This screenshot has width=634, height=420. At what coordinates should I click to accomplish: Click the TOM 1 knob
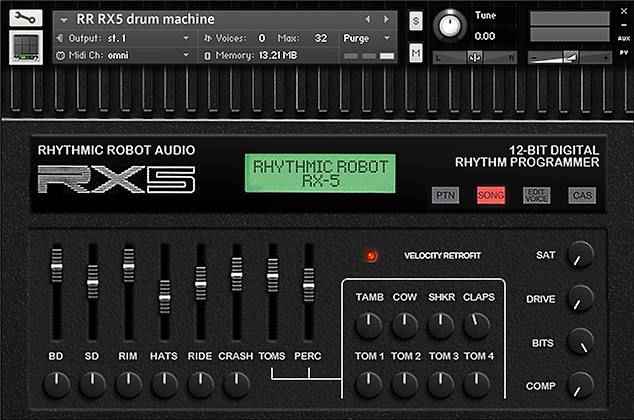[x=369, y=385]
